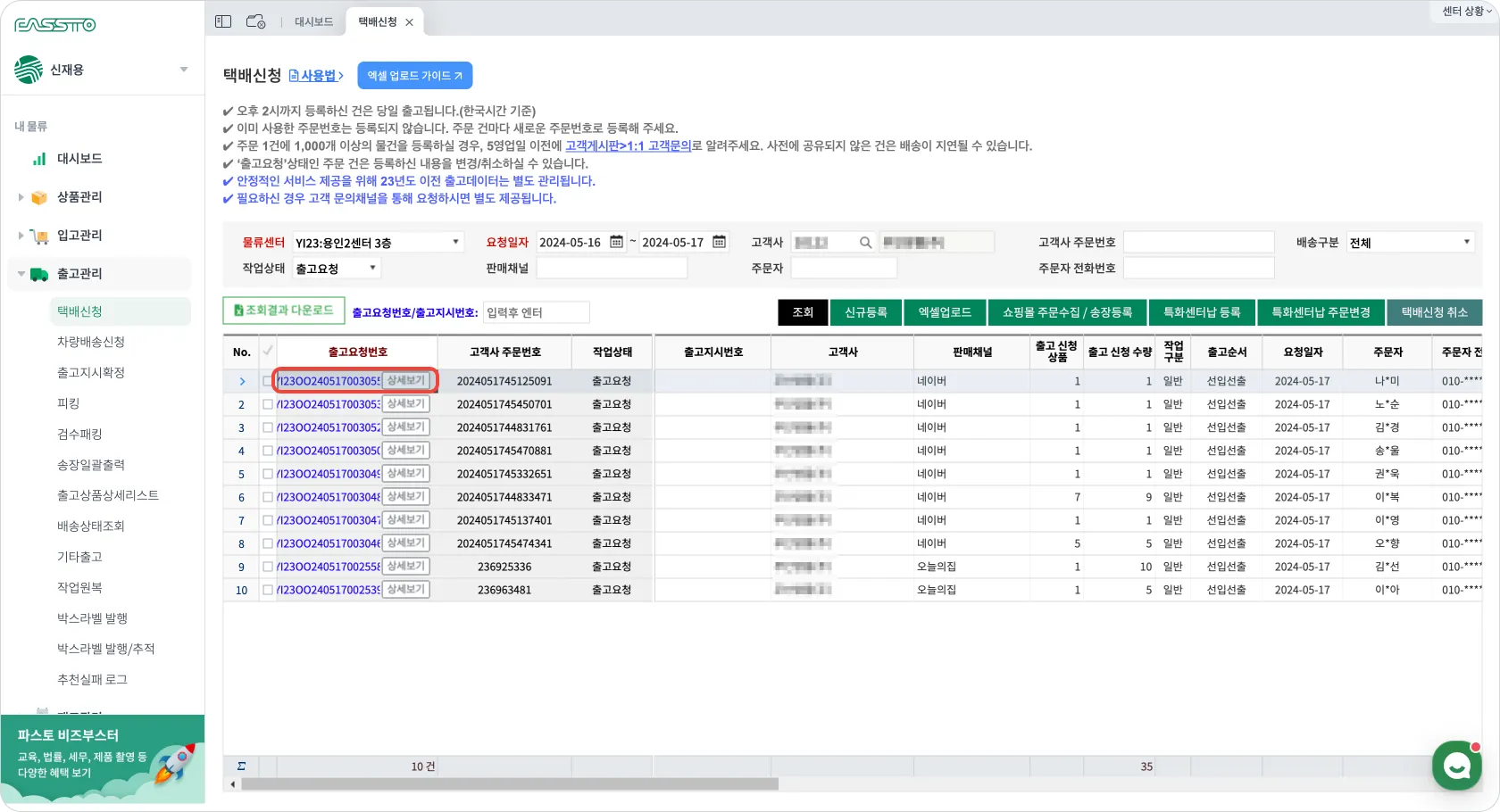
Task: Open 대시보드 bar chart icon in sidebar
Action: click(39, 159)
